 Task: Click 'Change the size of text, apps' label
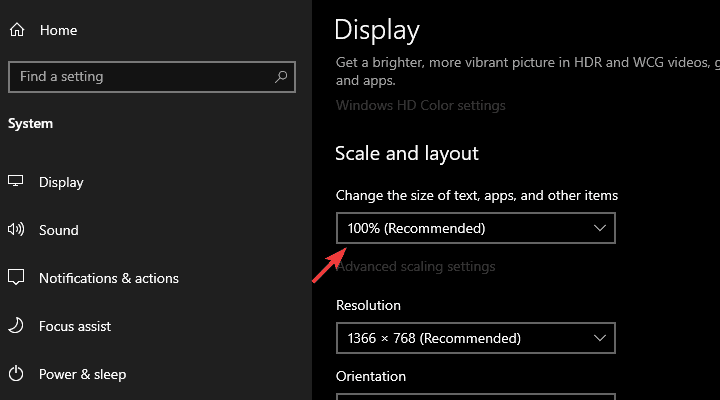tap(477, 196)
